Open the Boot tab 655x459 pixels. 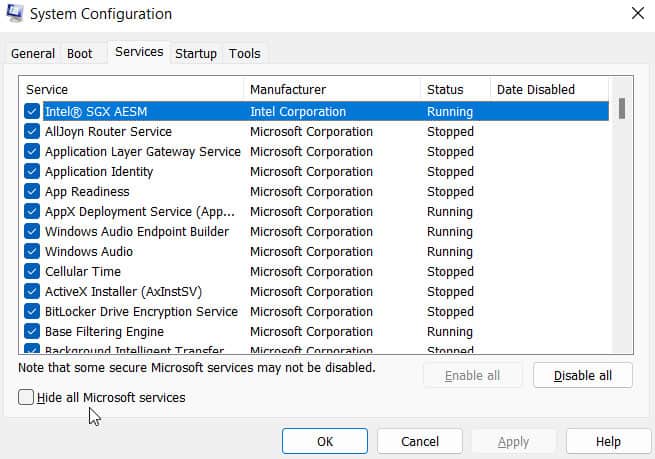point(80,54)
